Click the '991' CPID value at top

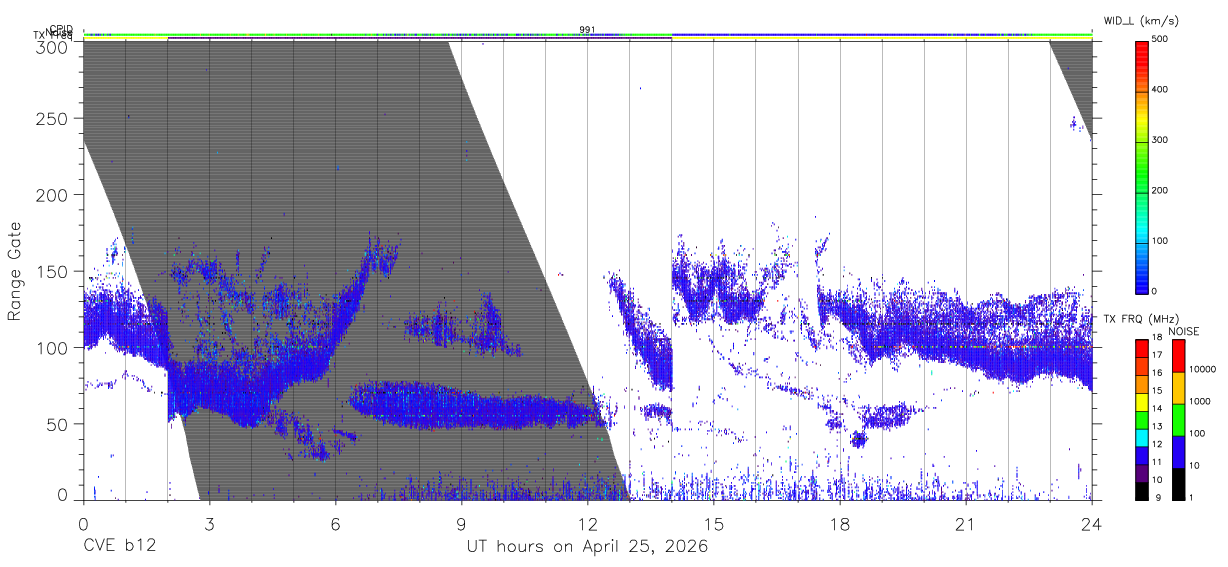[587, 29]
